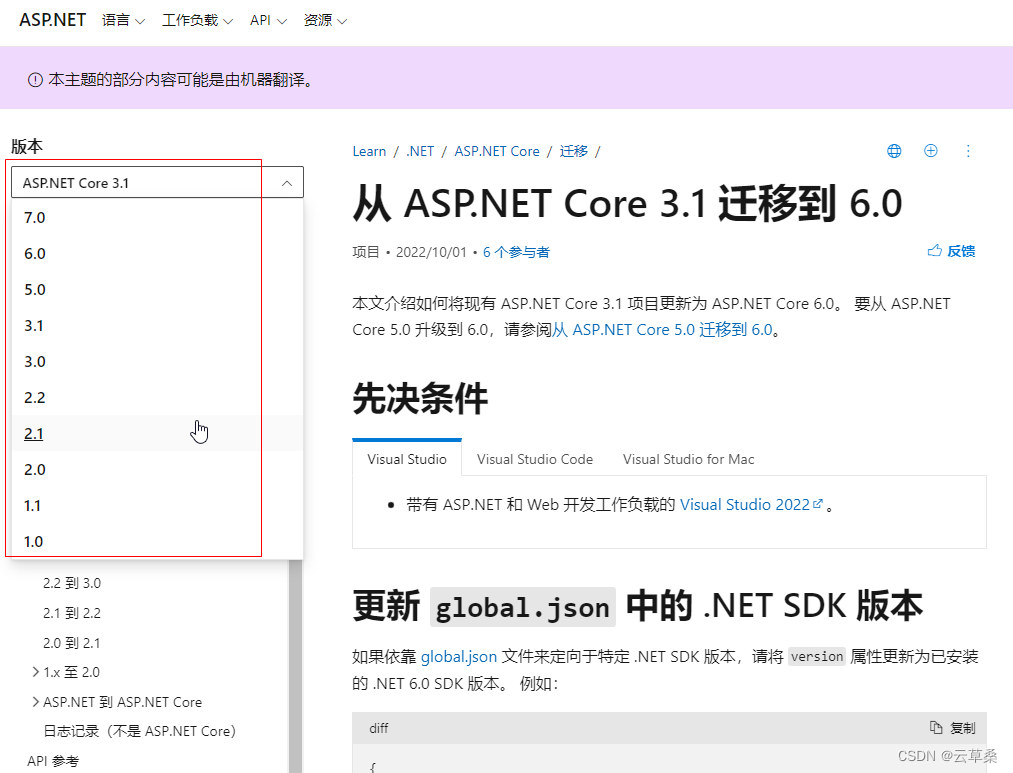Select version 3.1 from the list
Screen dimensions: 1013x773
coord(157,325)
